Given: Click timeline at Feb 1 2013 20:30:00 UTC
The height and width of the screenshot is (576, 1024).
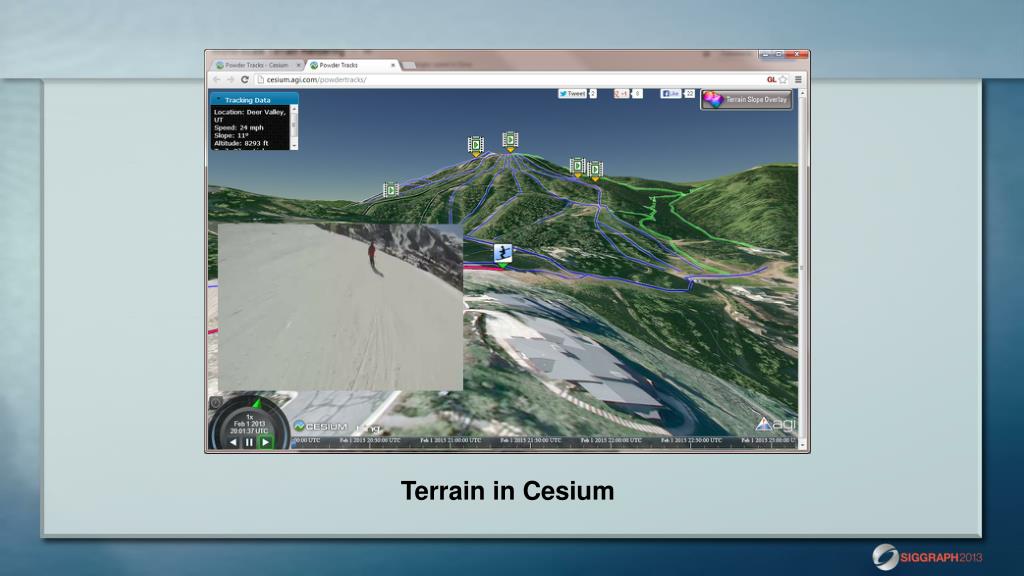Looking at the screenshot, I should click(x=370, y=441).
